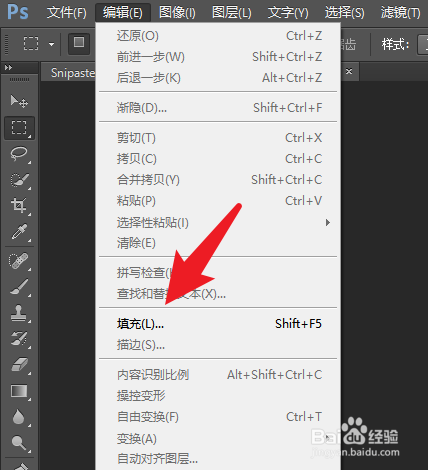
Task: Close the document tab
Action: click(x=349, y=71)
